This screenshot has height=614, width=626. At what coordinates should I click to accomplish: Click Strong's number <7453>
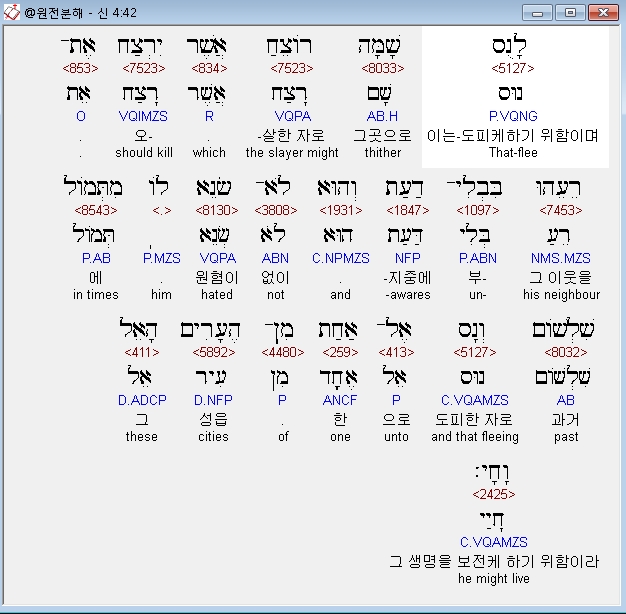pos(560,211)
